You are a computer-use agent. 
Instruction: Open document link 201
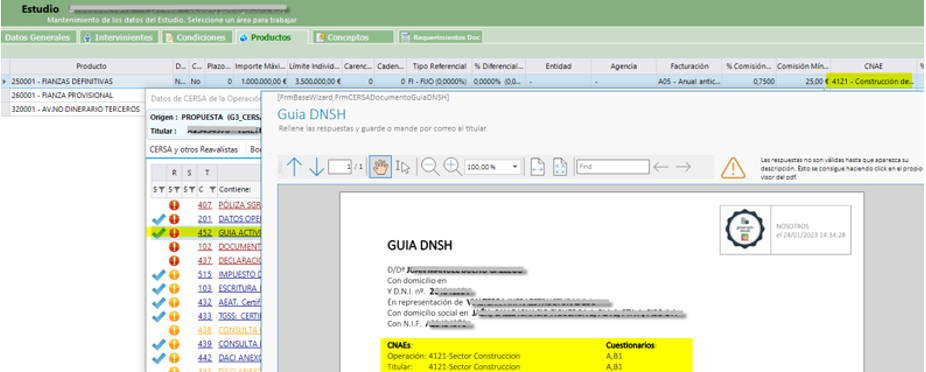205,218
